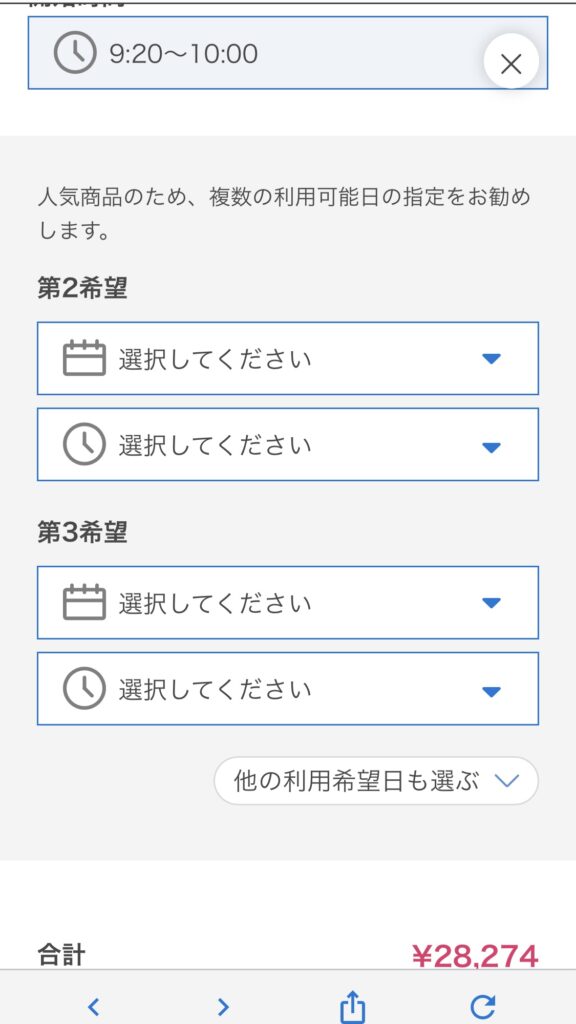Click the arrow on the 第2希望 time field
576x1024 pixels.
[491, 447]
